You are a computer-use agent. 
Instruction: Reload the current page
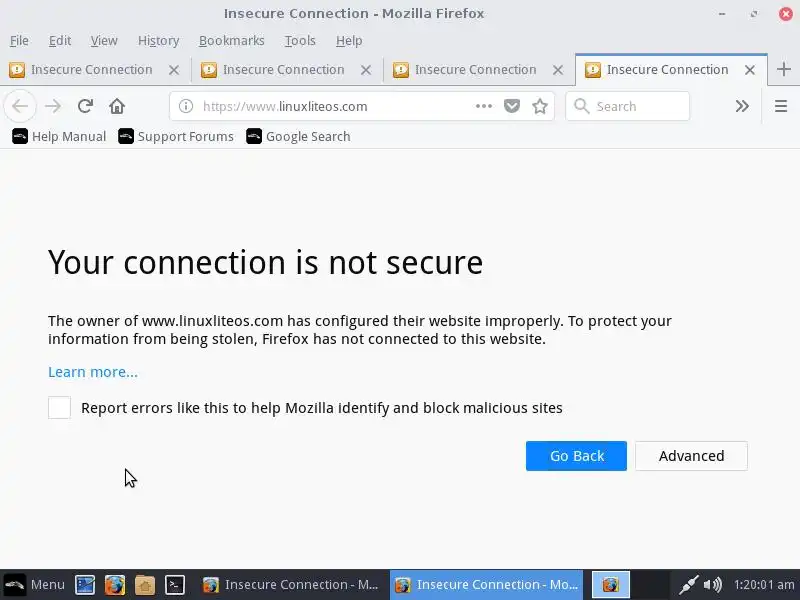85,106
